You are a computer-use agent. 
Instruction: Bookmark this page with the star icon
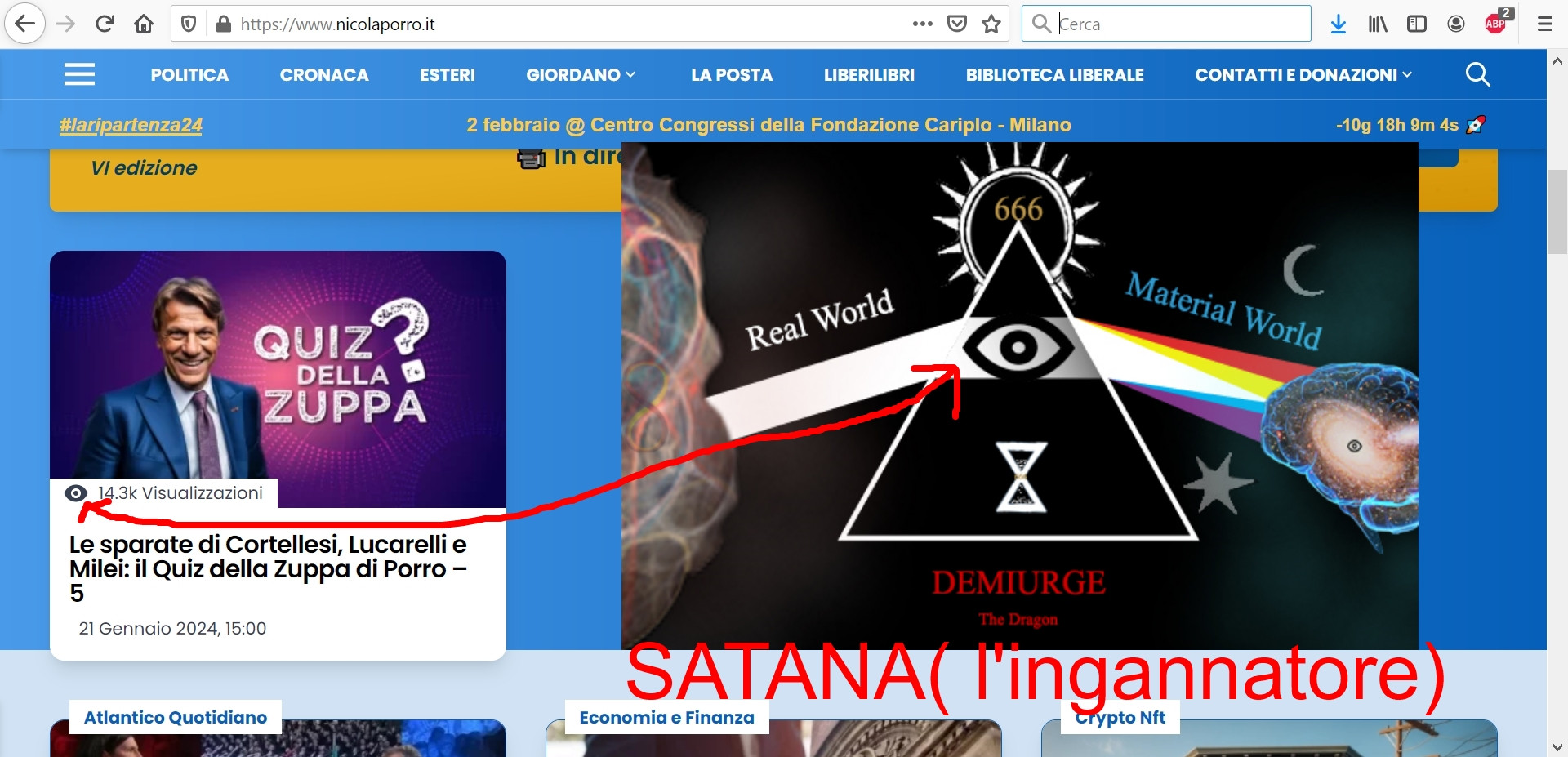(x=991, y=24)
